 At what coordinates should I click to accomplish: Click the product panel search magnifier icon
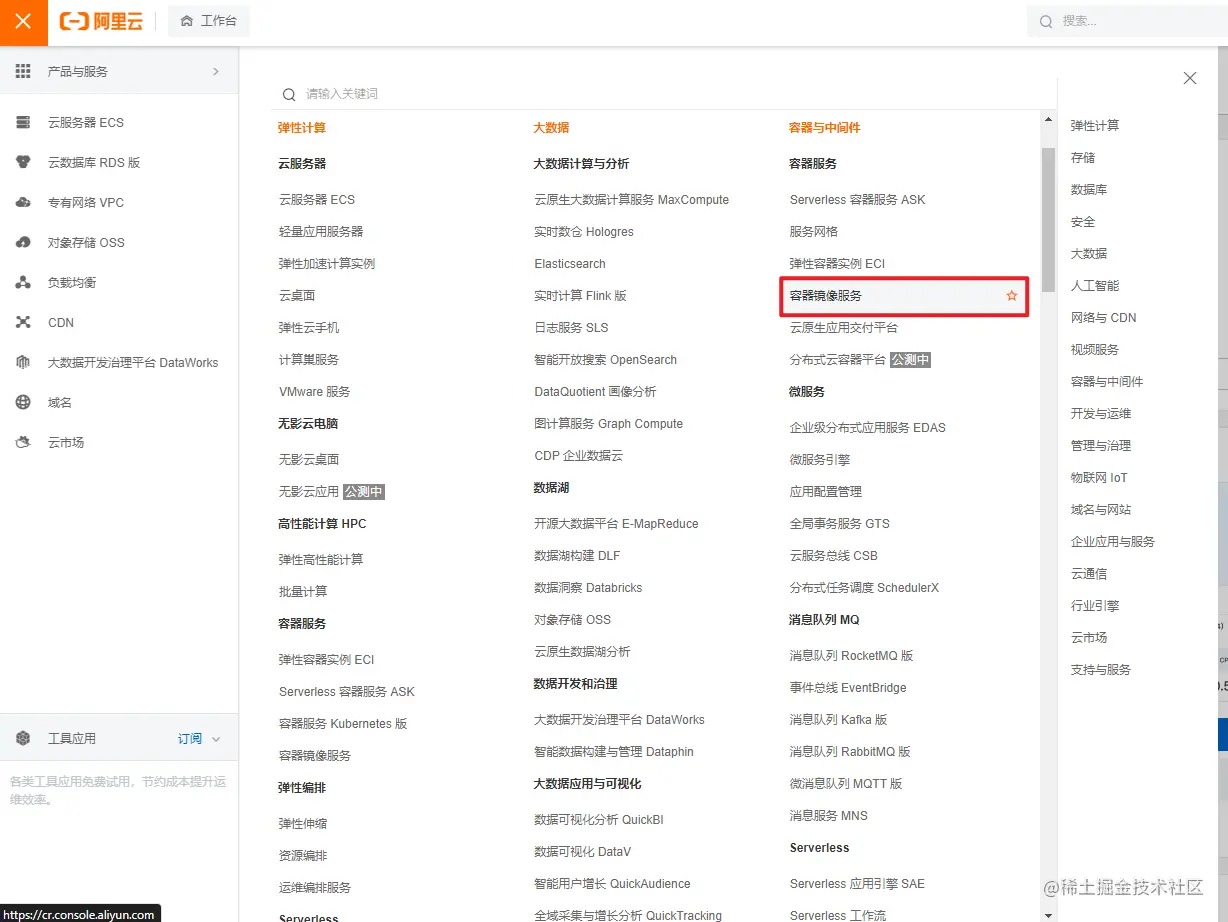(x=289, y=94)
